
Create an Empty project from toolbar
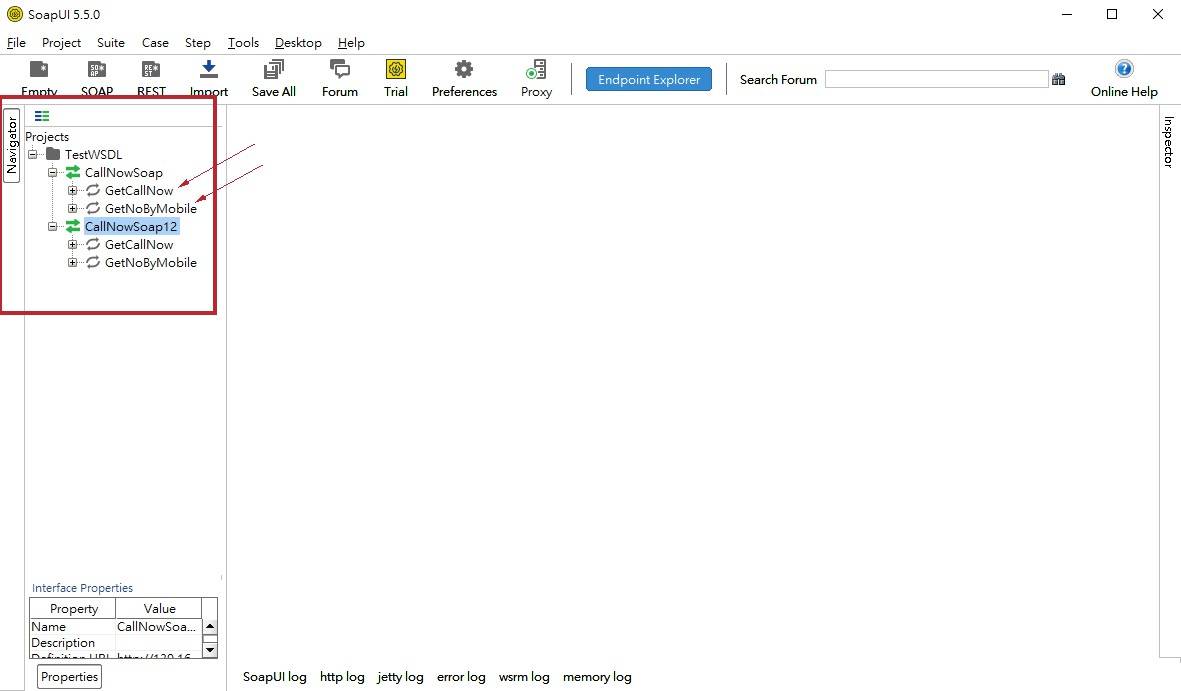[39, 70]
